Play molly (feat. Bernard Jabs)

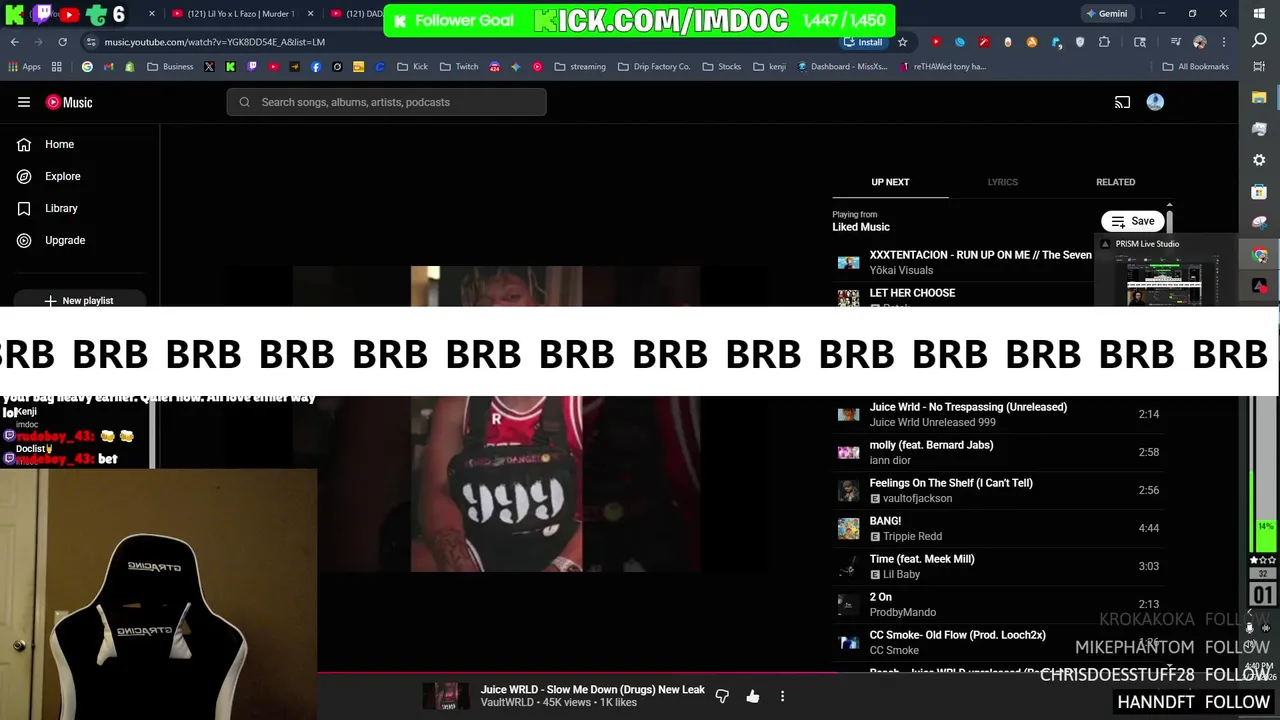point(1000,452)
